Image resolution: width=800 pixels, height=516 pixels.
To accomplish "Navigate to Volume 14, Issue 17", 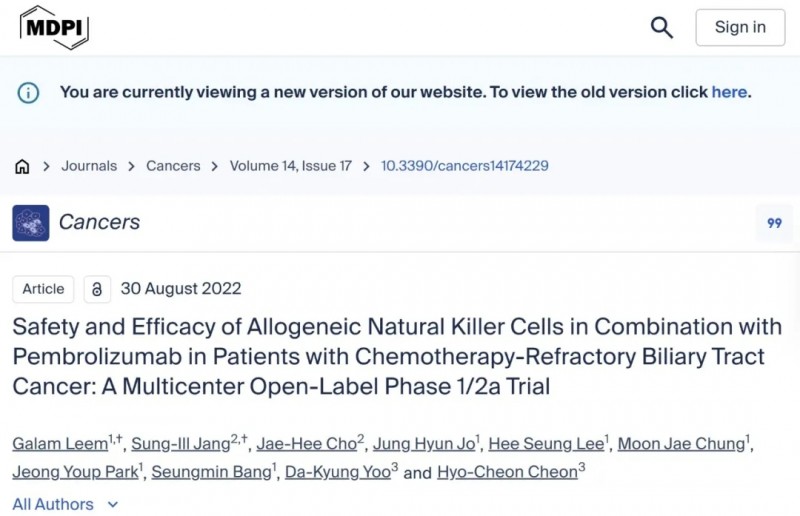I will (x=290, y=166).
